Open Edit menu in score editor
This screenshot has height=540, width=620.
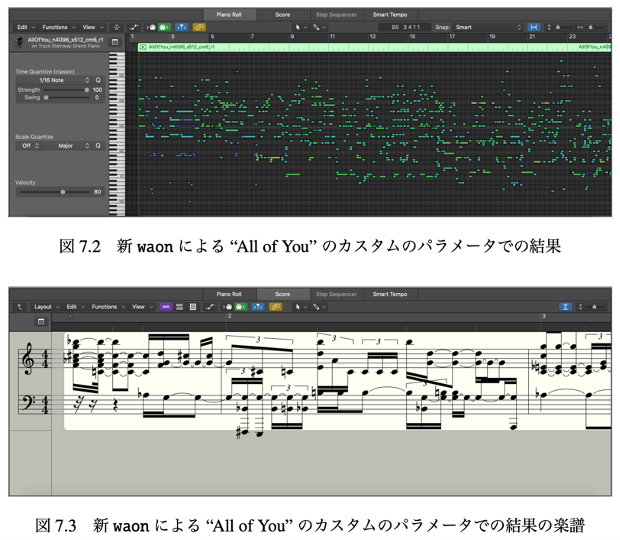[75, 307]
